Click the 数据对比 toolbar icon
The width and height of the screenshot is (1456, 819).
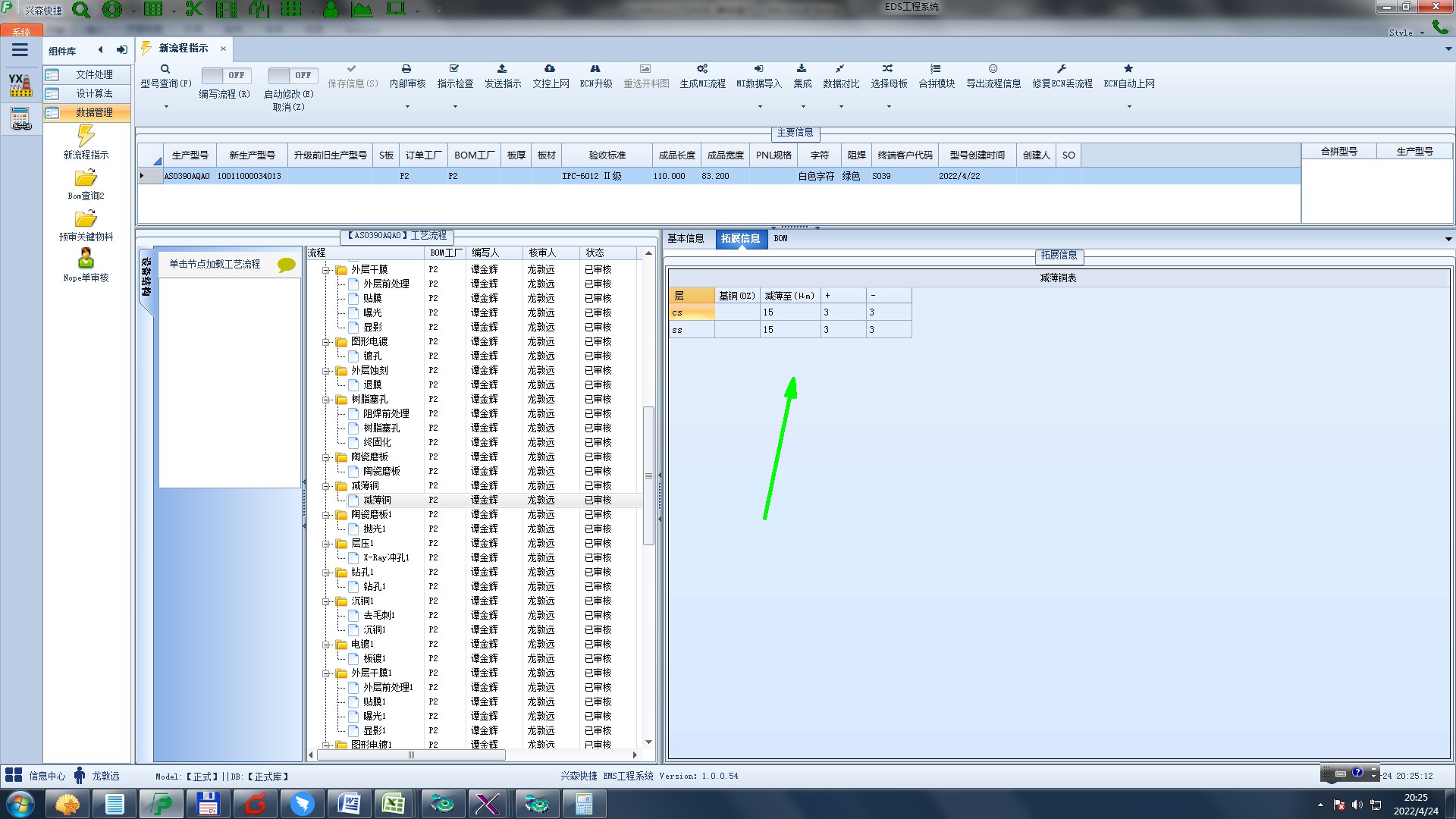point(840,69)
